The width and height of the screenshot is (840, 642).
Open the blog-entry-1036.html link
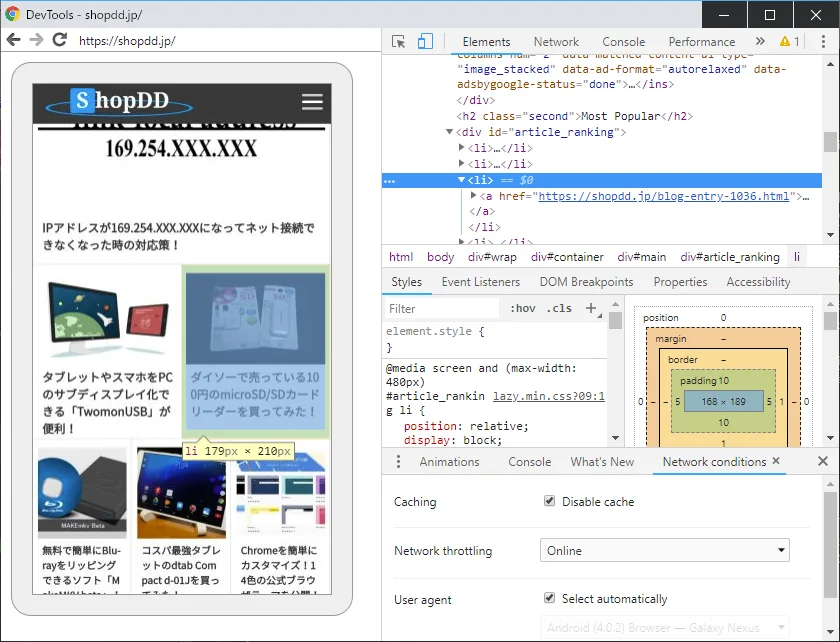tap(663, 196)
